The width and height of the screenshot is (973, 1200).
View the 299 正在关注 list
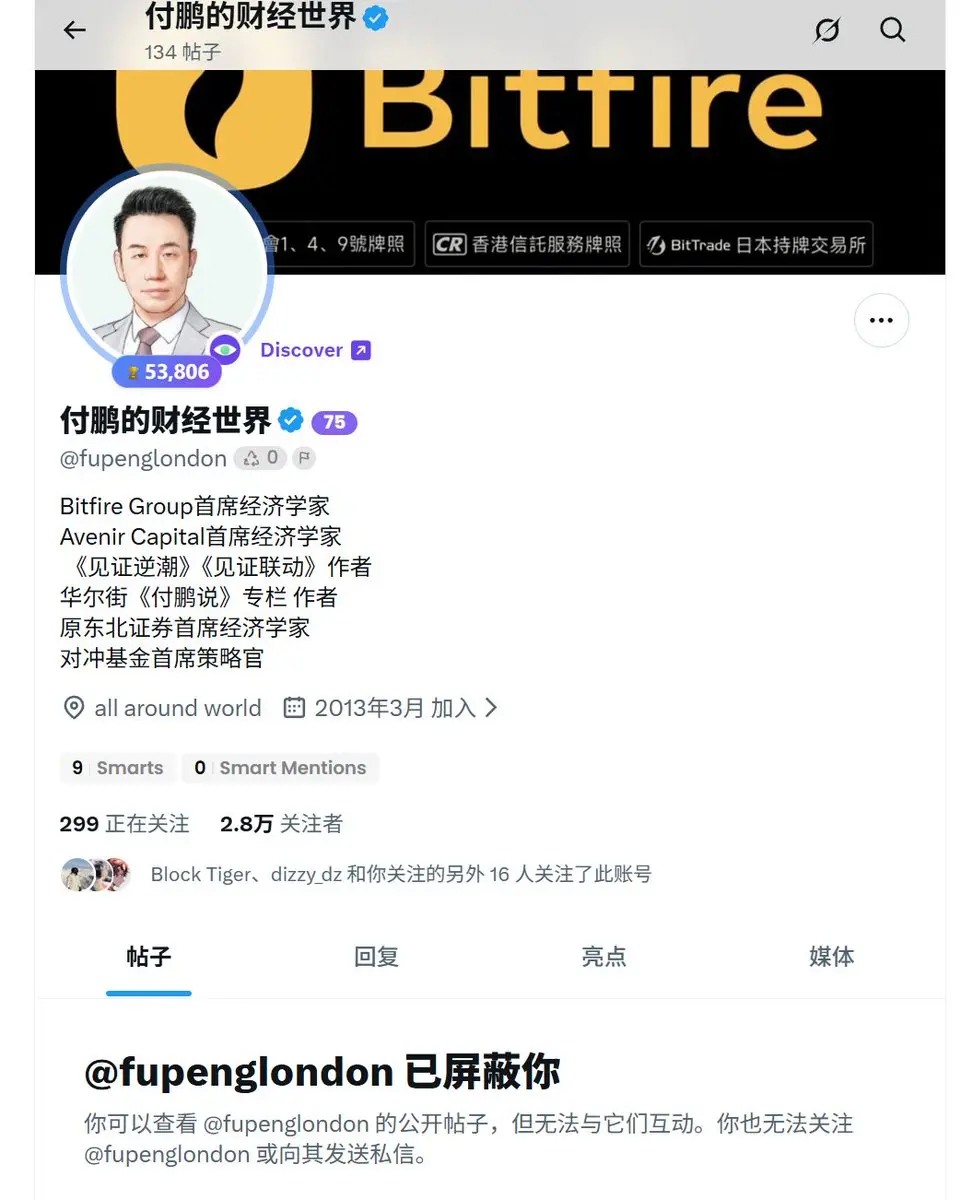[x=124, y=824]
